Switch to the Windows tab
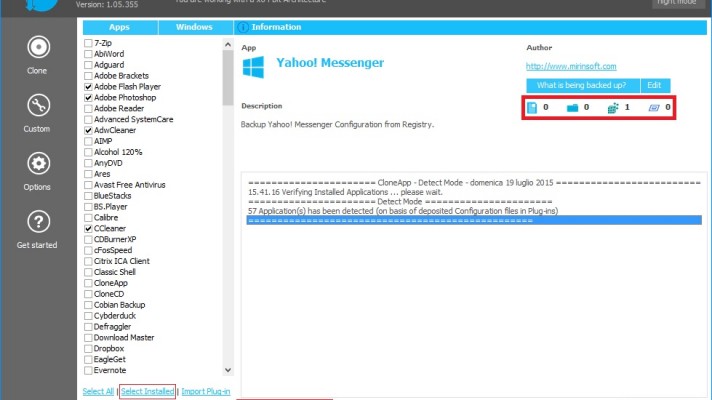The image size is (712, 400). [x=195, y=27]
